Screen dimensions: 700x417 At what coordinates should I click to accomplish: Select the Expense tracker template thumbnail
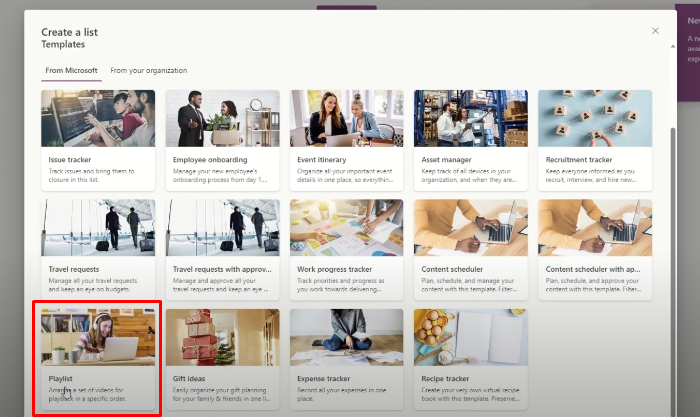click(346, 337)
